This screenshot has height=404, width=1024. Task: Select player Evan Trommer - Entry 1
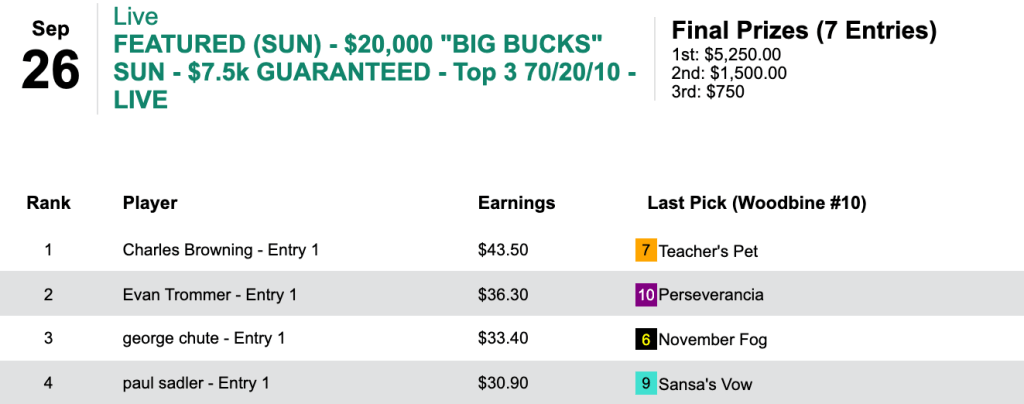[209, 295]
